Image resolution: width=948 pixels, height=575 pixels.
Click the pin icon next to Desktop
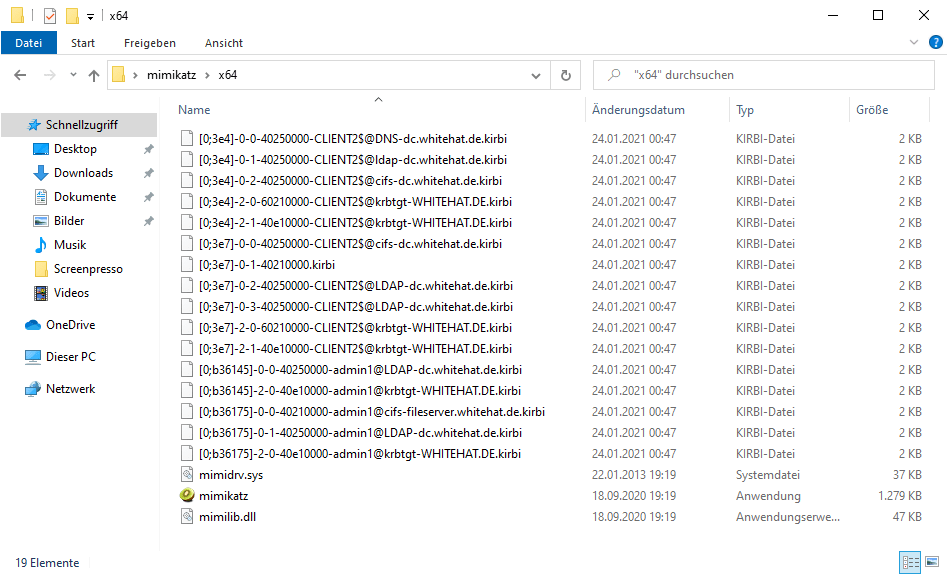(x=148, y=149)
